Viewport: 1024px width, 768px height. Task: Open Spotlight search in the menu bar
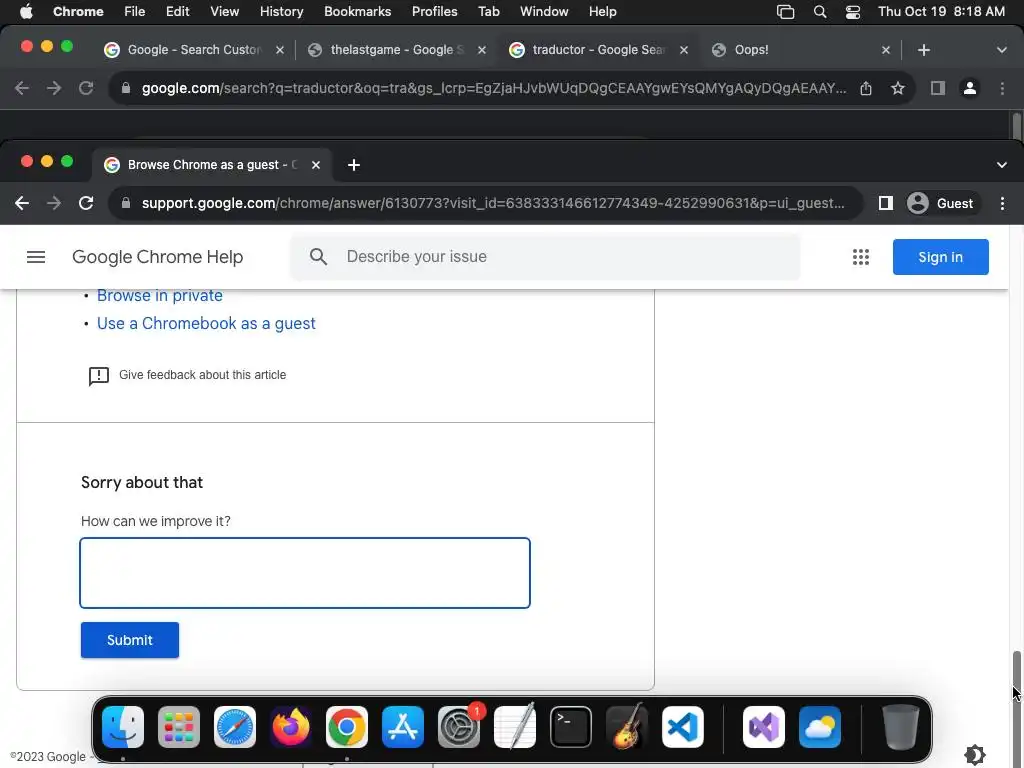tap(820, 12)
